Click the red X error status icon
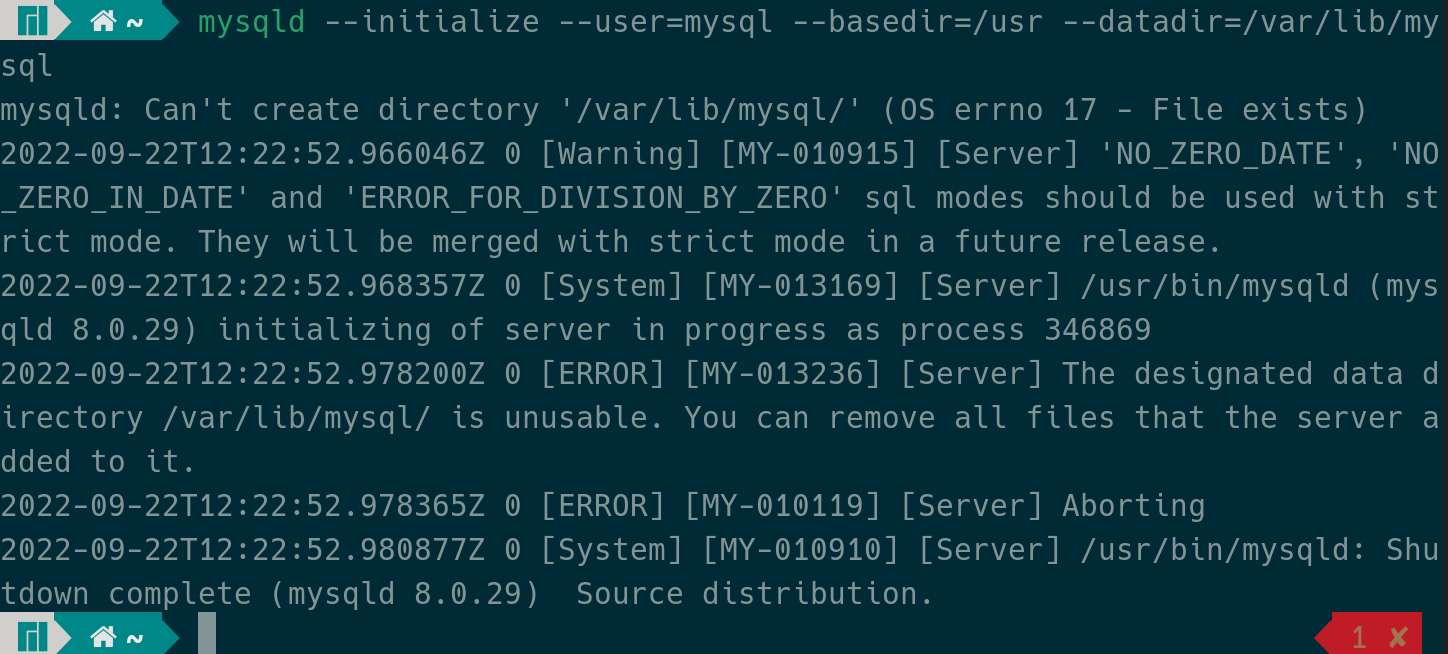This screenshot has width=1448, height=654. [1398, 636]
